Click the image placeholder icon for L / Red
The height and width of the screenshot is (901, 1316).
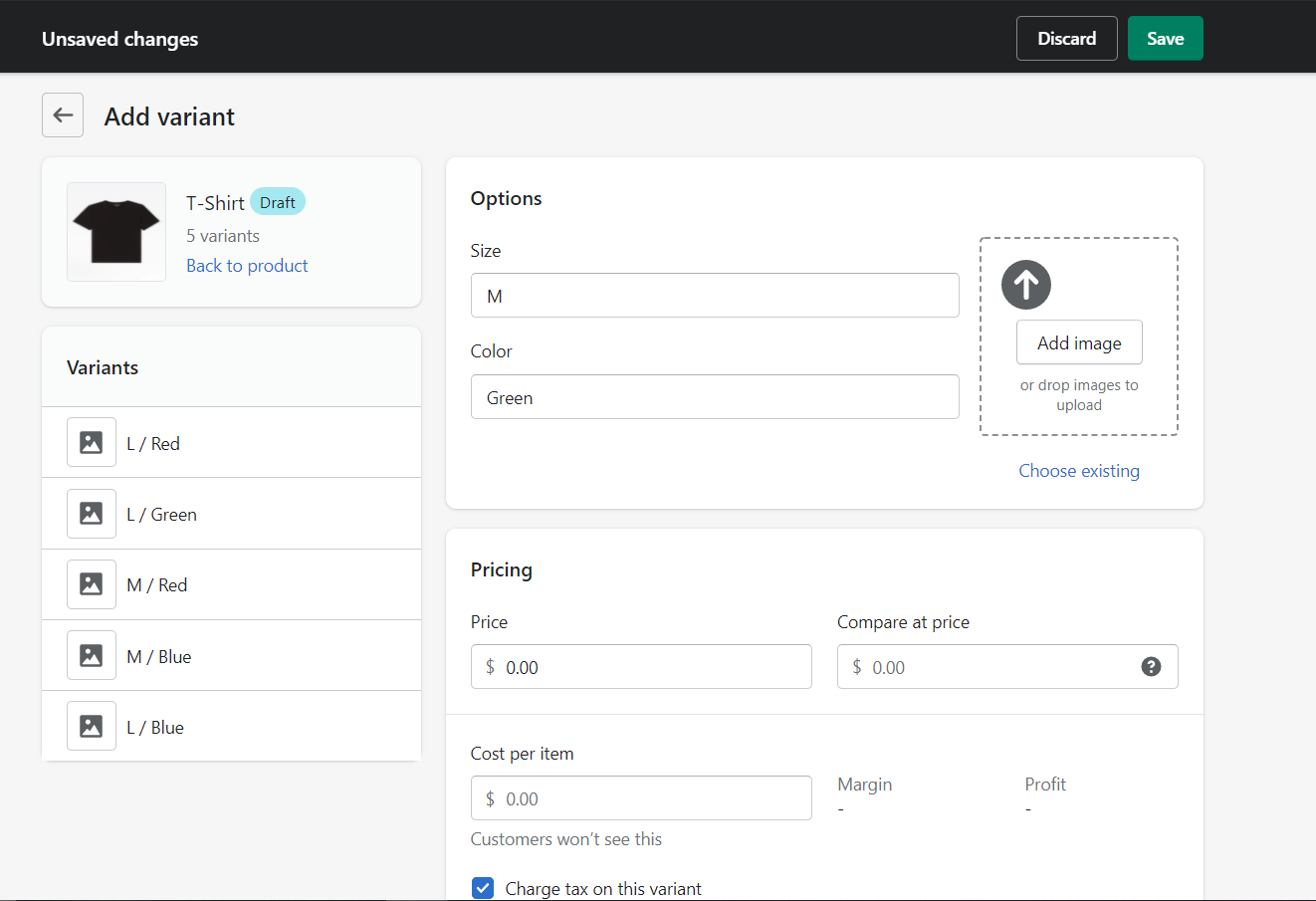92,442
